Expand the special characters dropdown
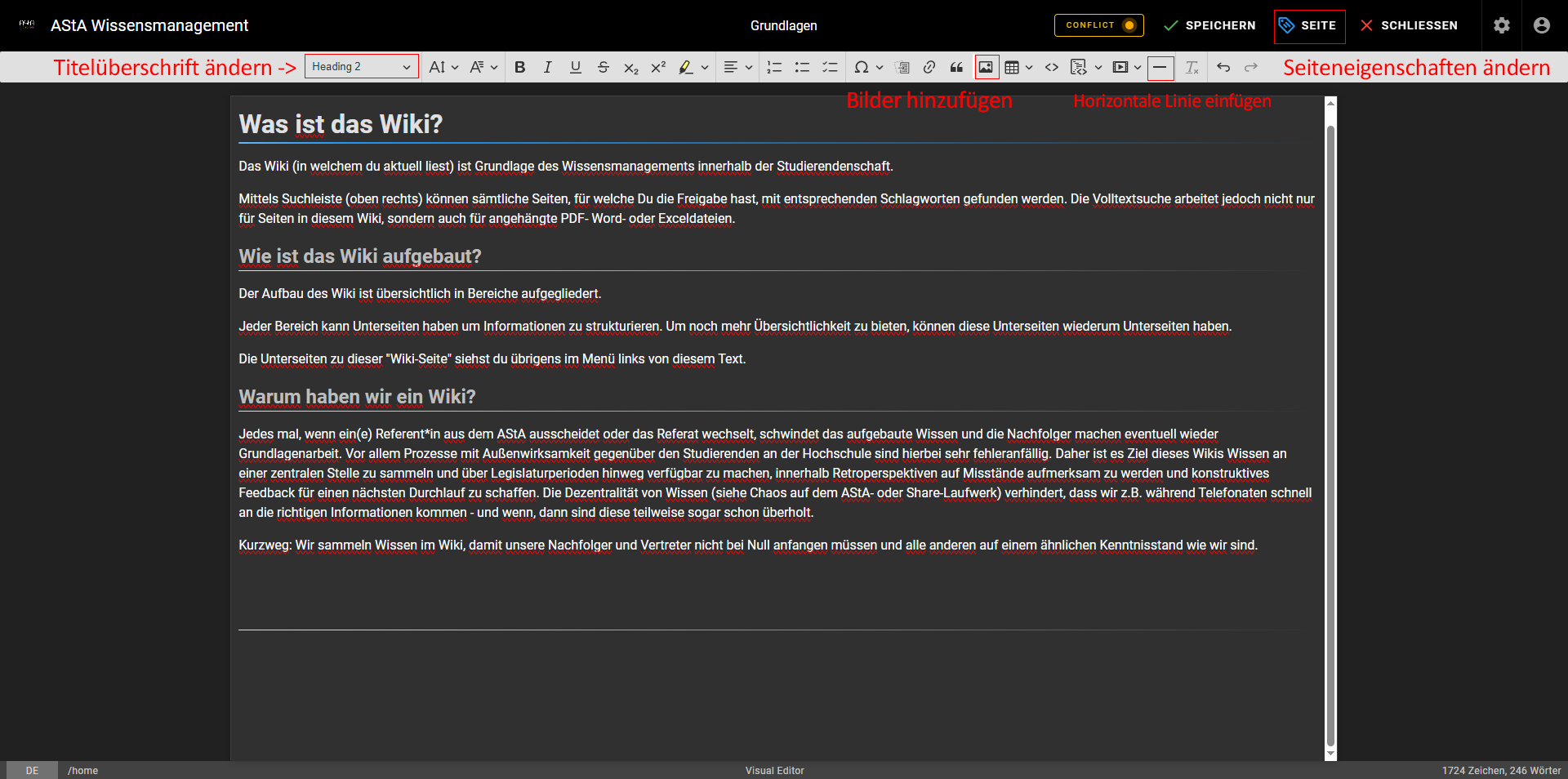This screenshot has height=779, width=1568. click(880, 67)
